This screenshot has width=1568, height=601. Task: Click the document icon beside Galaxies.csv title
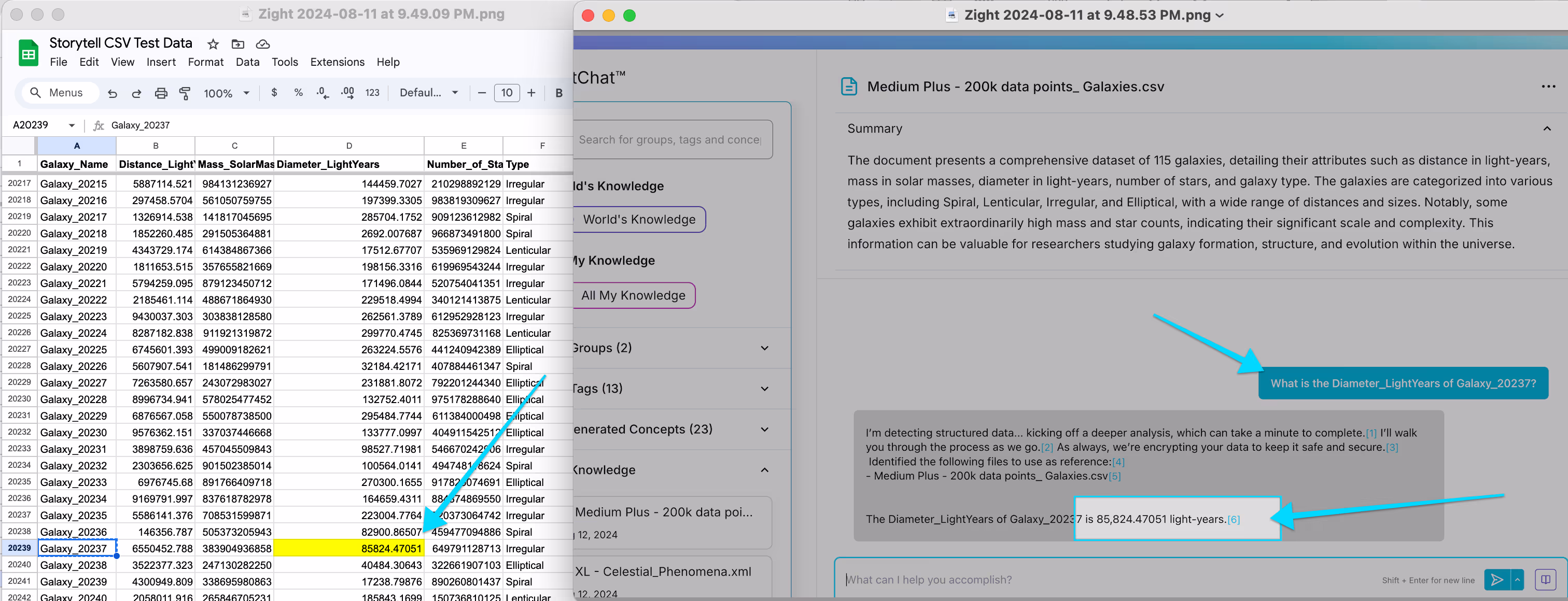tap(849, 87)
